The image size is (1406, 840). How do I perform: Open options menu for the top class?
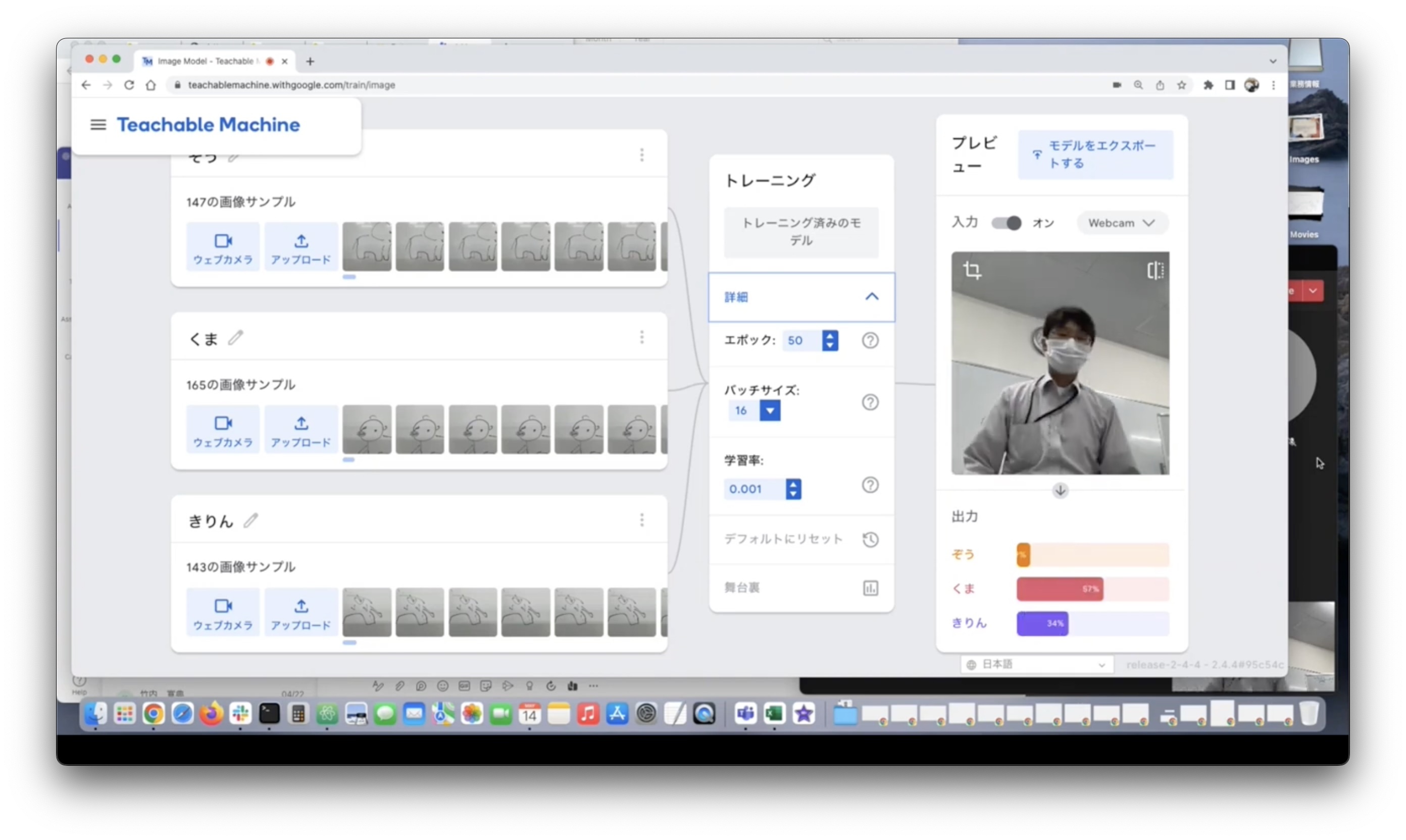point(642,154)
